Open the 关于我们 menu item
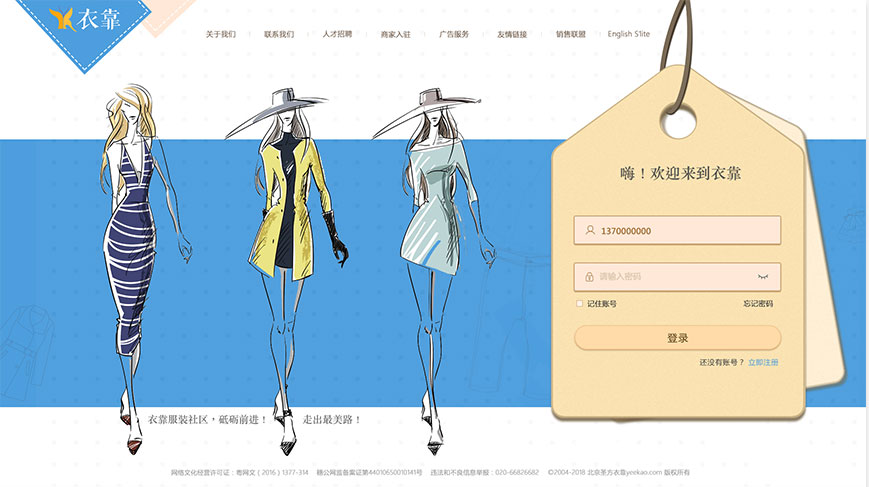869x487 pixels. click(x=221, y=34)
